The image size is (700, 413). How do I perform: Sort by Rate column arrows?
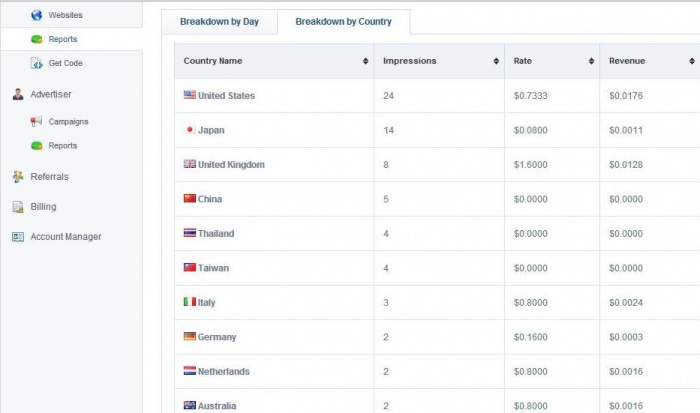pyautogui.click(x=590, y=62)
